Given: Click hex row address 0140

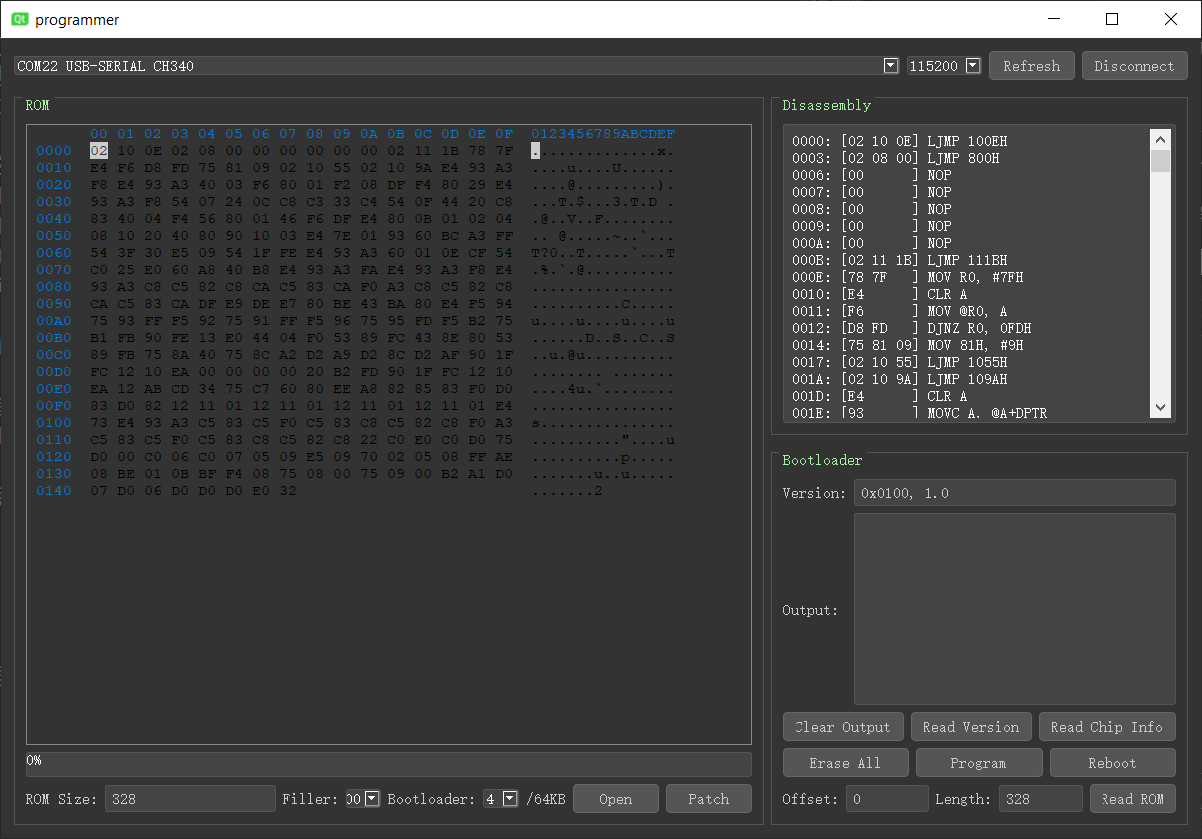Looking at the screenshot, I should [x=53, y=491].
